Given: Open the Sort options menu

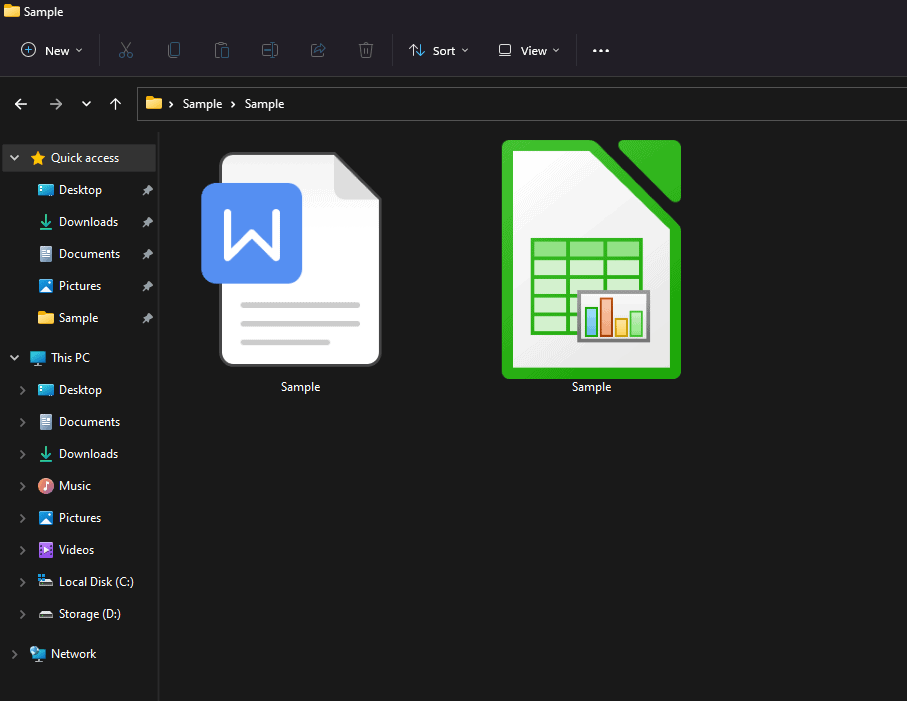Looking at the screenshot, I should pyautogui.click(x=439, y=50).
